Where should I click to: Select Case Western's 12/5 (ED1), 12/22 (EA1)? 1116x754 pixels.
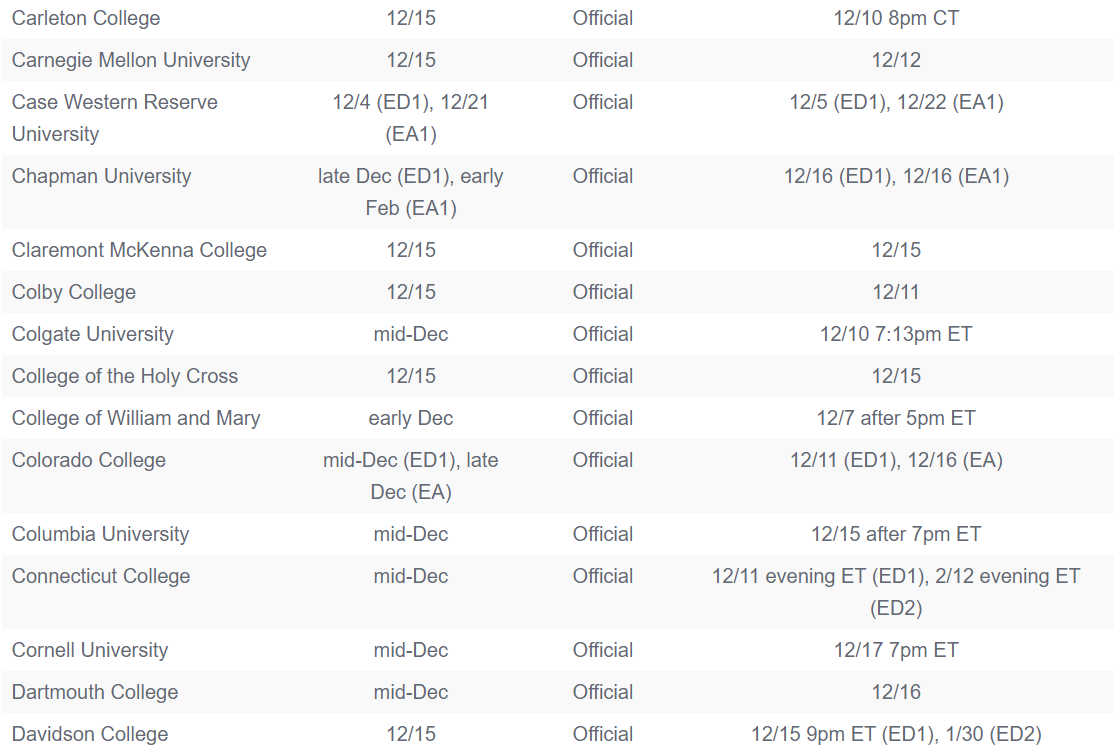coord(896,102)
